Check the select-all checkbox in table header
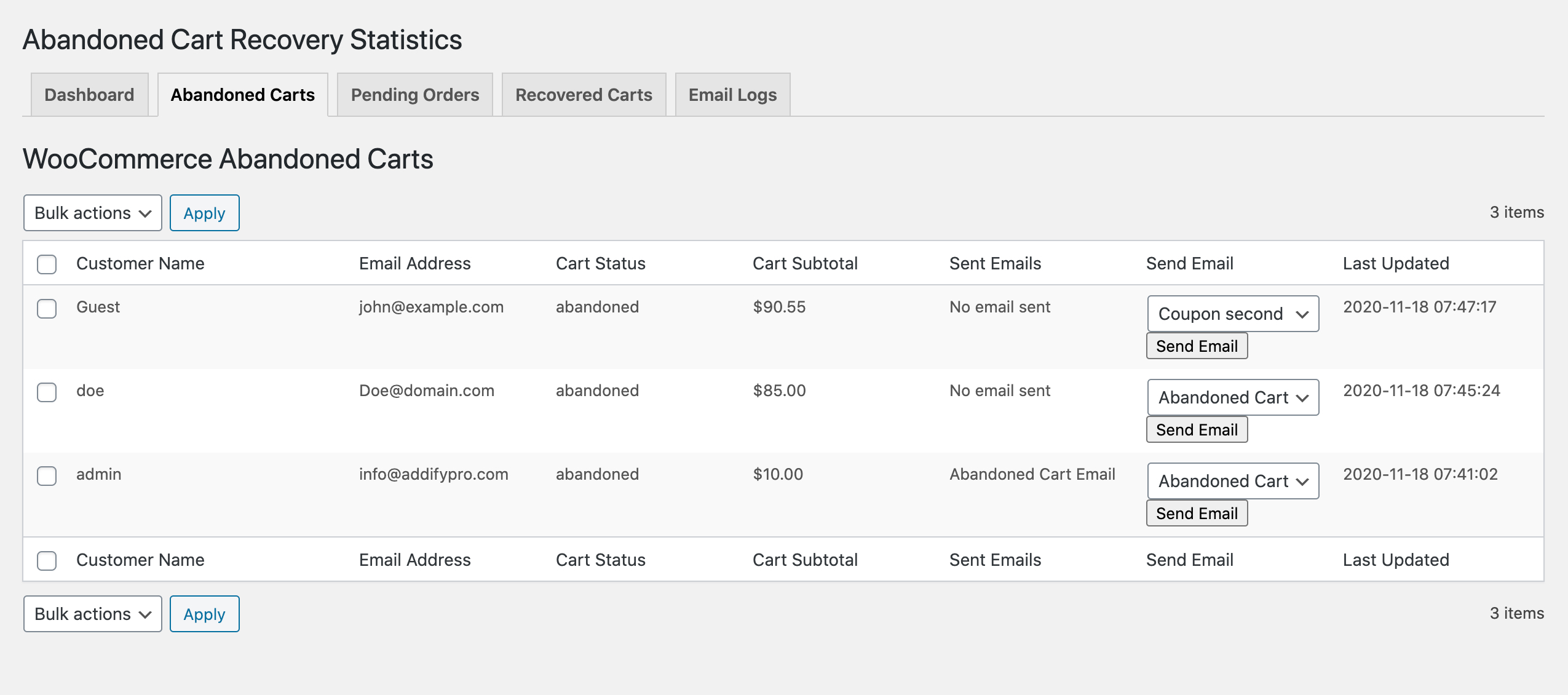1568x695 pixels. (47, 264)
